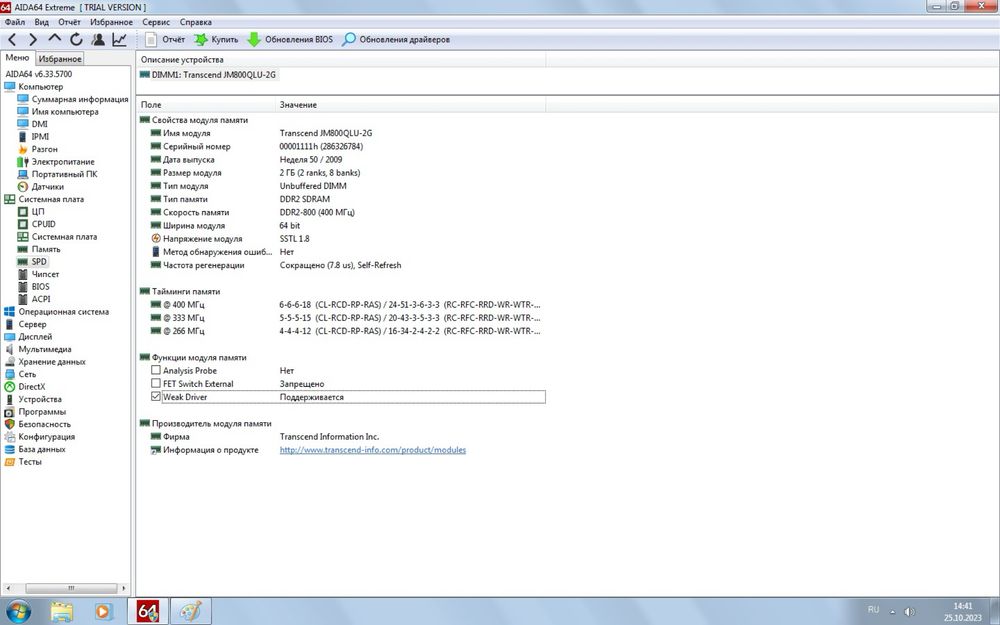Click the user profile toolbar icon

98,40
